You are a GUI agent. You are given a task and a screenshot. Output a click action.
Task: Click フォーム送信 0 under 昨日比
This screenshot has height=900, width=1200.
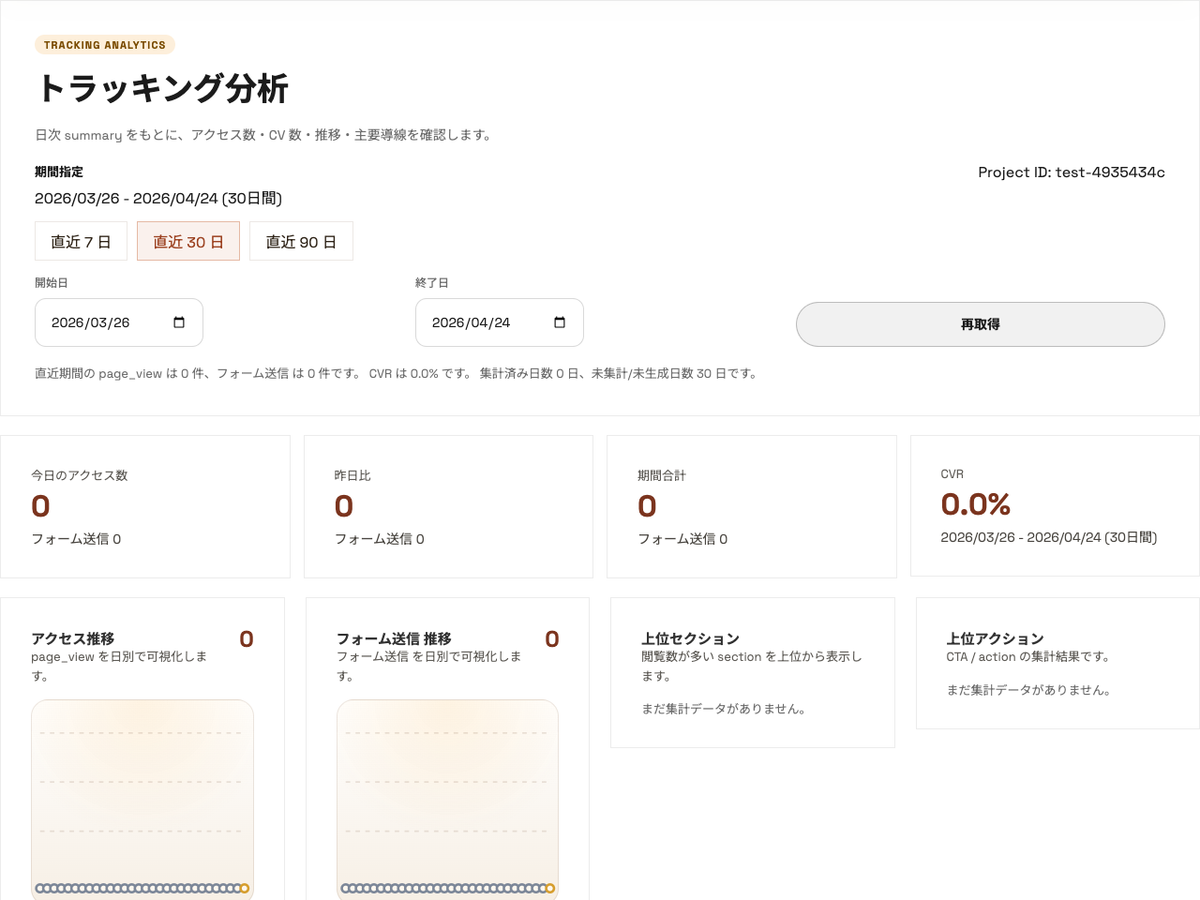coord(379,539)
